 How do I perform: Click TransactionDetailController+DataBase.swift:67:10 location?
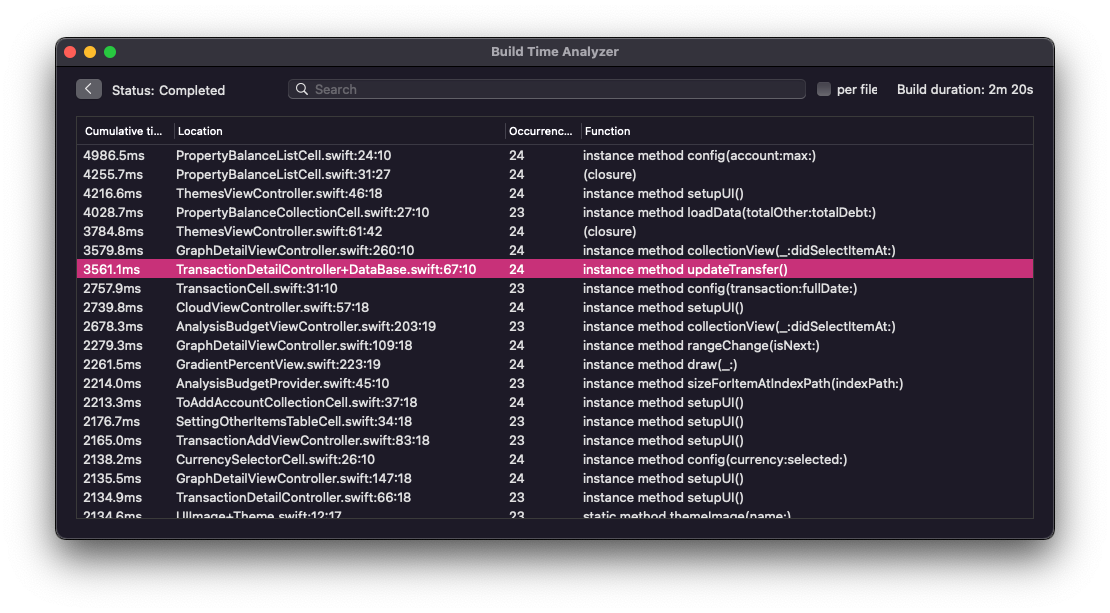326,270
